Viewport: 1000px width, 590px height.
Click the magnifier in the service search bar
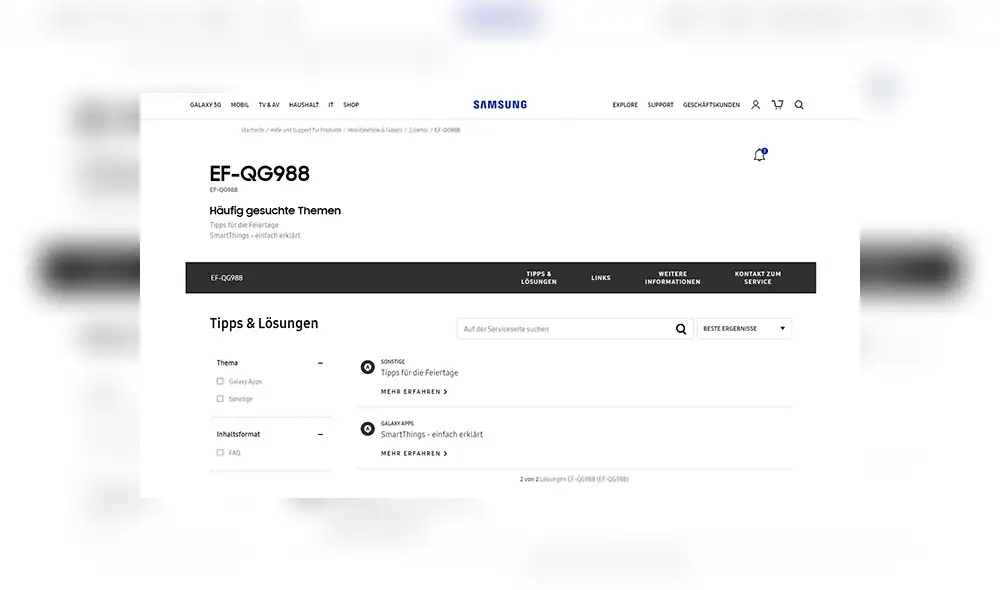pos(681,328)
